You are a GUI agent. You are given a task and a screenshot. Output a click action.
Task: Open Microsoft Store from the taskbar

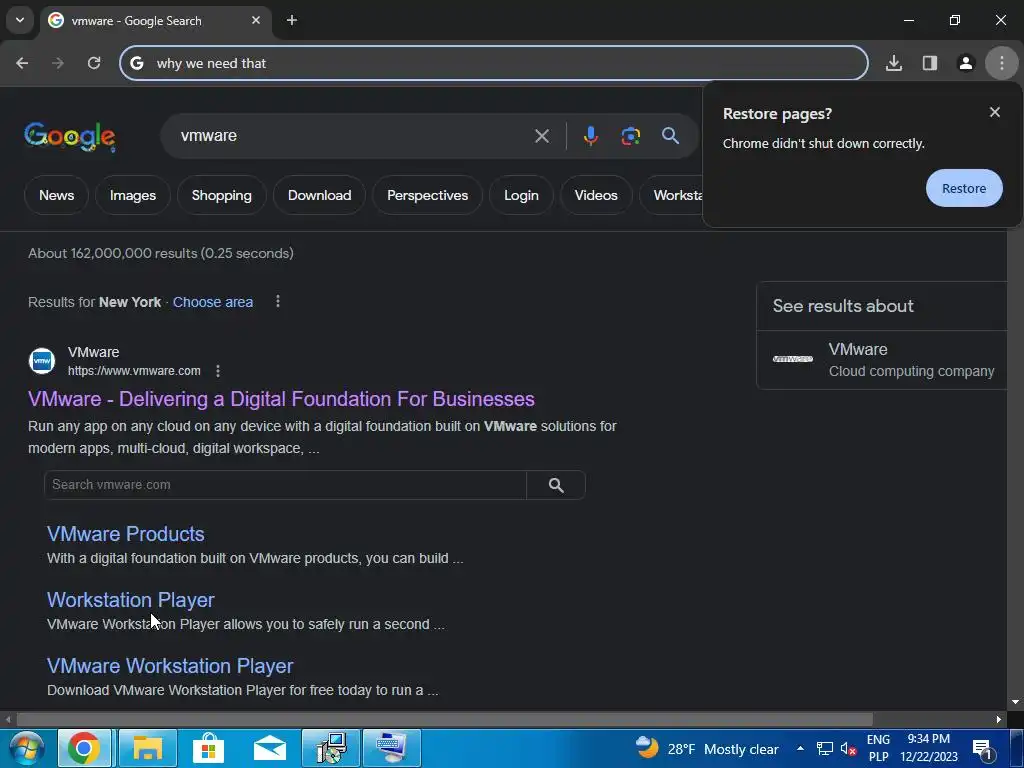tap(208, 748)
